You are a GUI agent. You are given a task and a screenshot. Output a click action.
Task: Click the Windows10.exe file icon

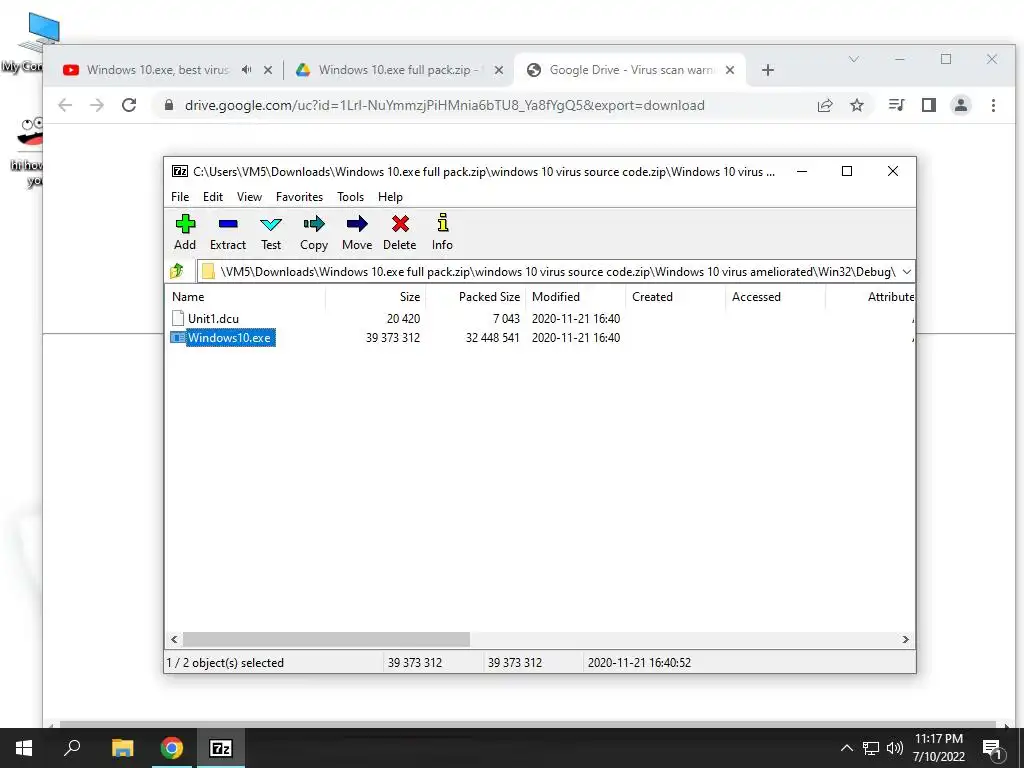click(x=177, y=338)
